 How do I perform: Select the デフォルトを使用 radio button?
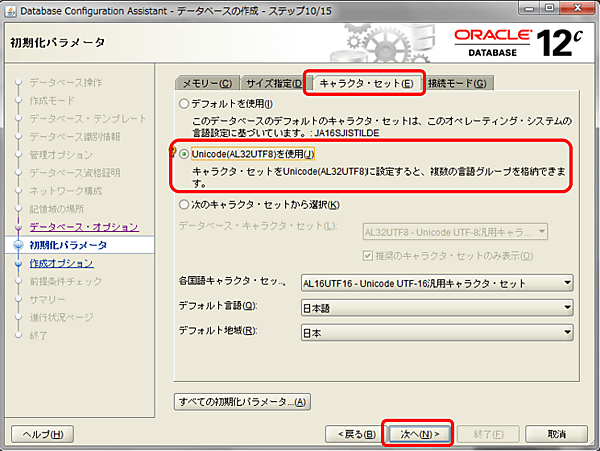[184, 104]
